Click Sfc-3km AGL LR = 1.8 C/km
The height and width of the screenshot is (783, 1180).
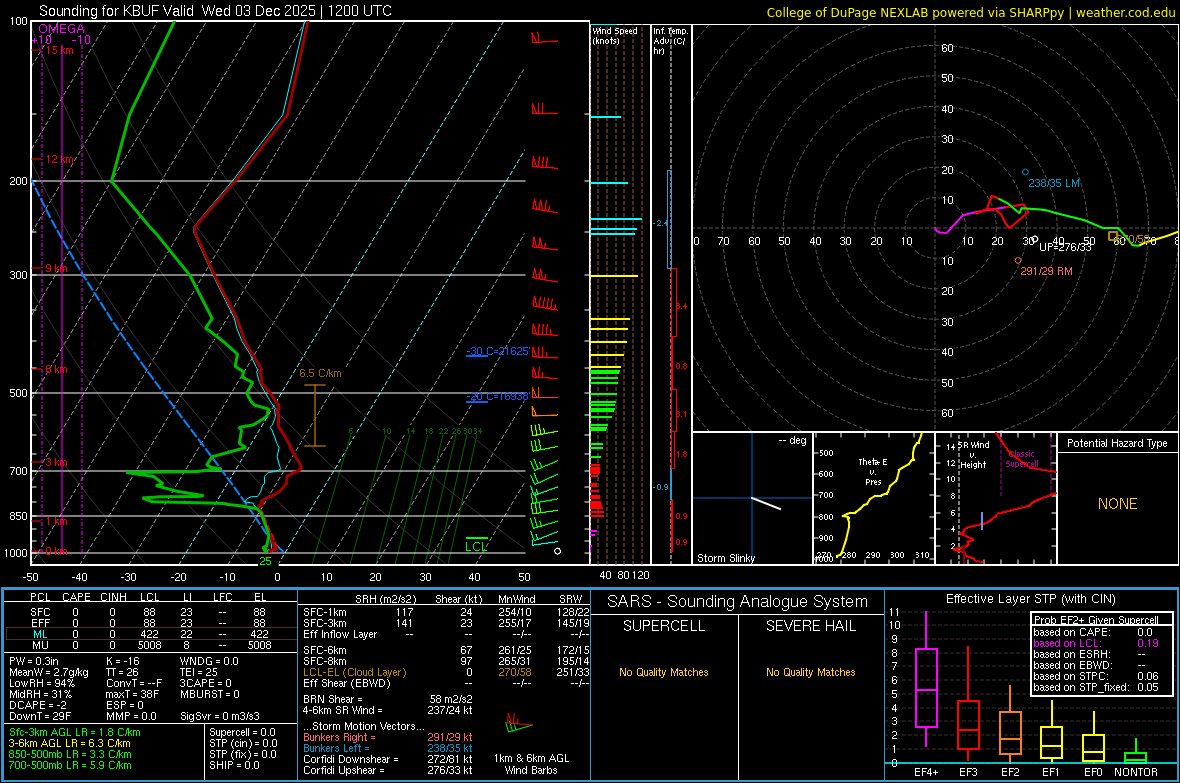(75, 733)
